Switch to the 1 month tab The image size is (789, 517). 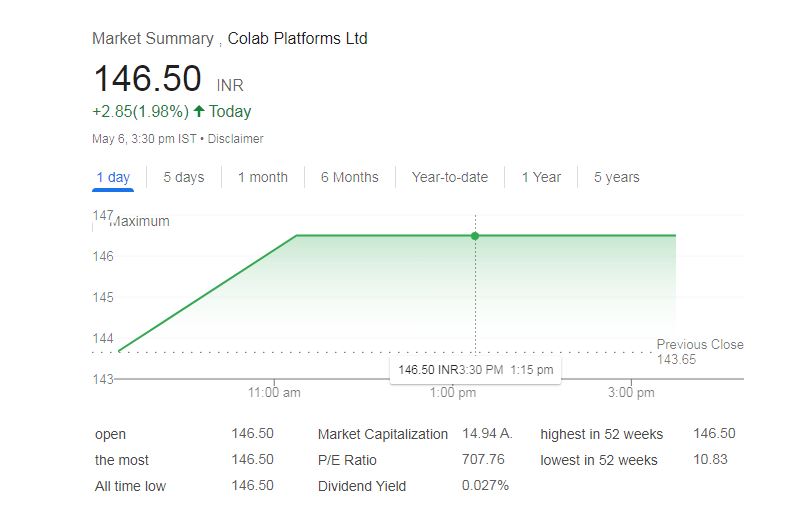[263, 177]
